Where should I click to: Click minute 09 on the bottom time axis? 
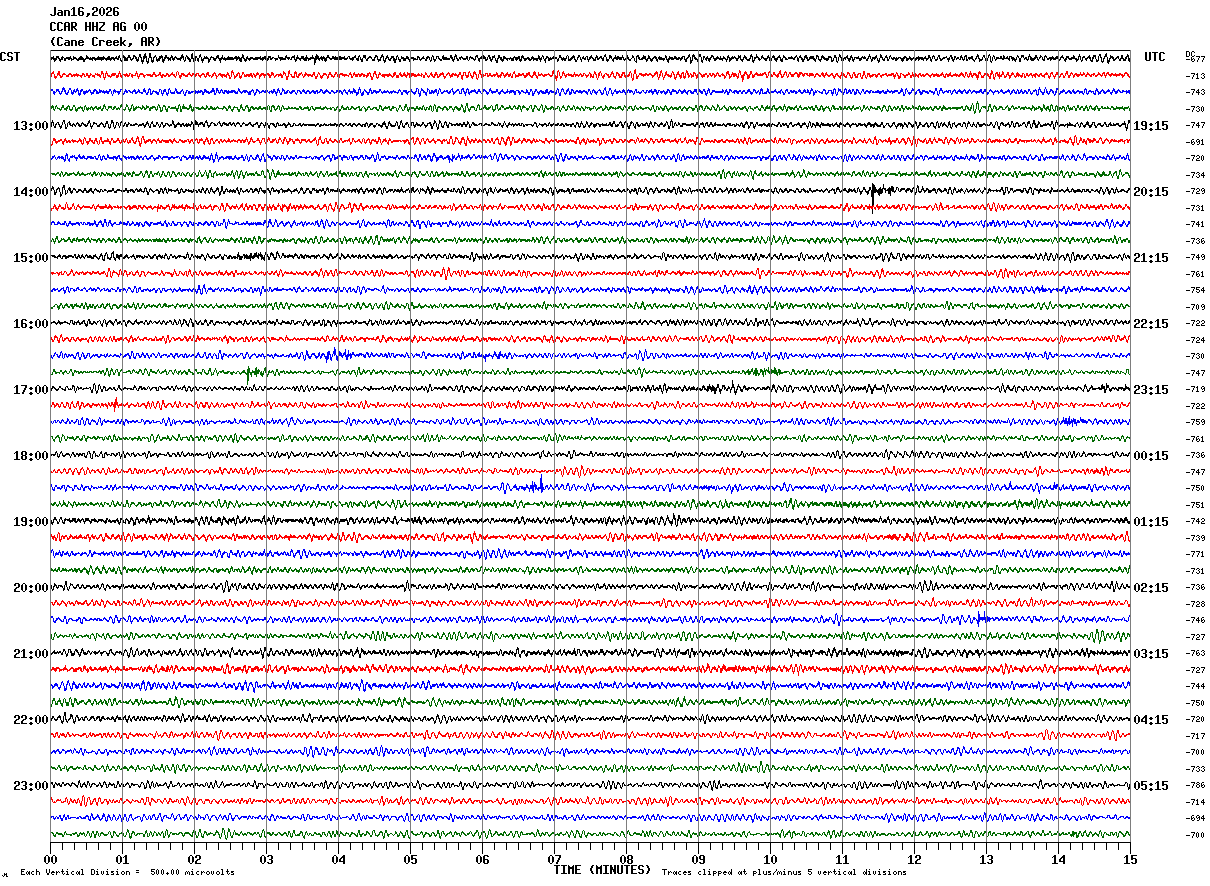click(698, 859)
